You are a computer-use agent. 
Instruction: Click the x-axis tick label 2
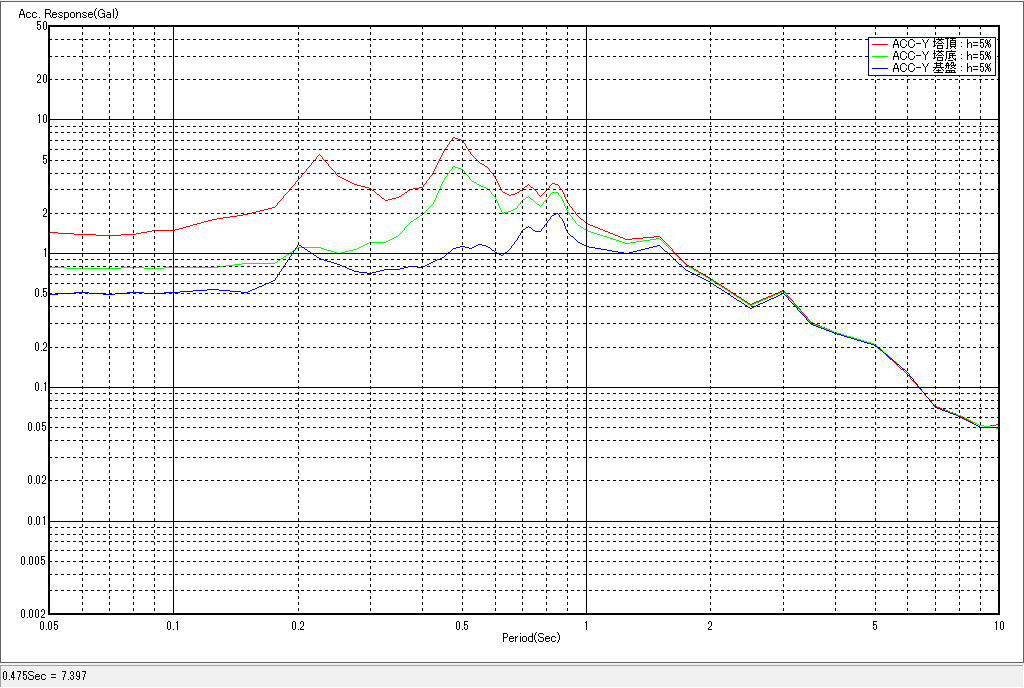pyautogui.click(x=709, y=626)
